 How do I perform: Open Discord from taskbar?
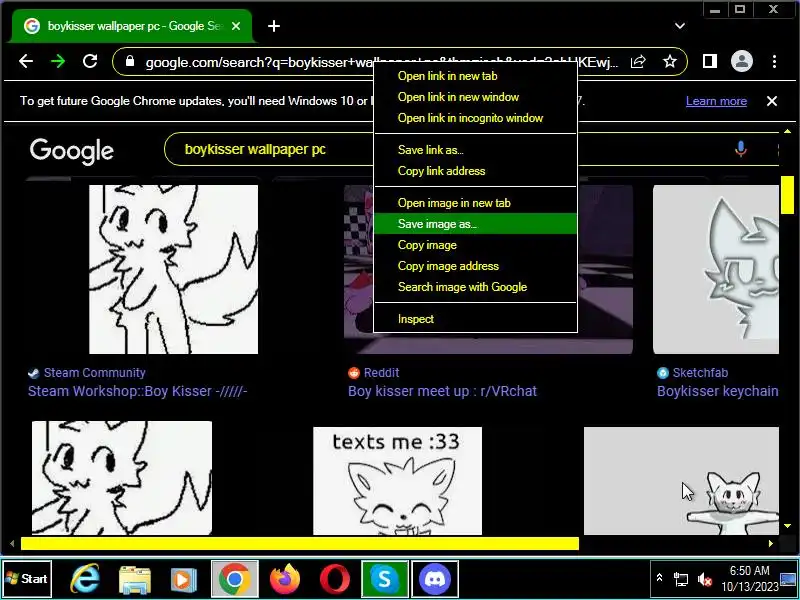pos(435,579)
